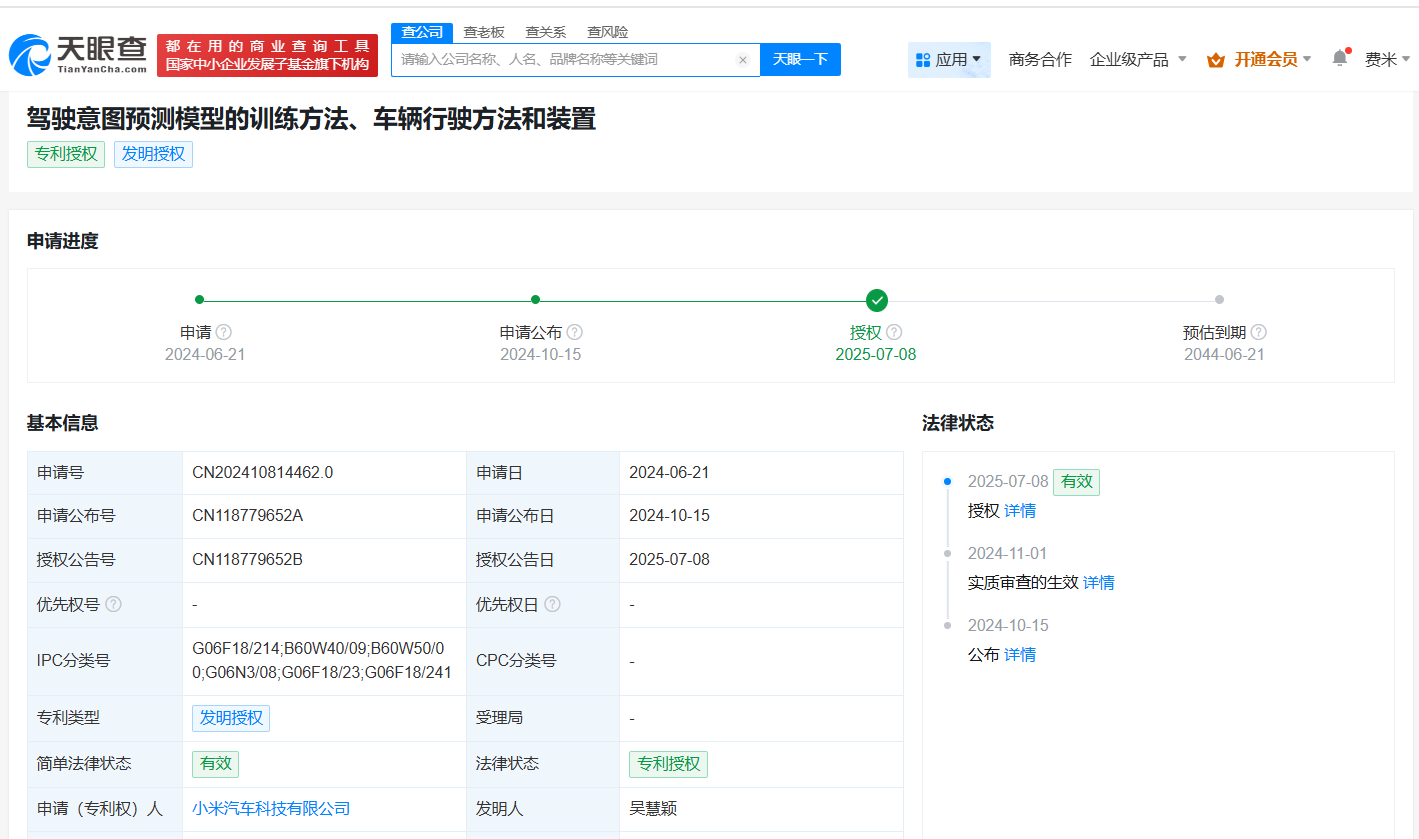Click help icon beside 优先权号

click(114, 604)
